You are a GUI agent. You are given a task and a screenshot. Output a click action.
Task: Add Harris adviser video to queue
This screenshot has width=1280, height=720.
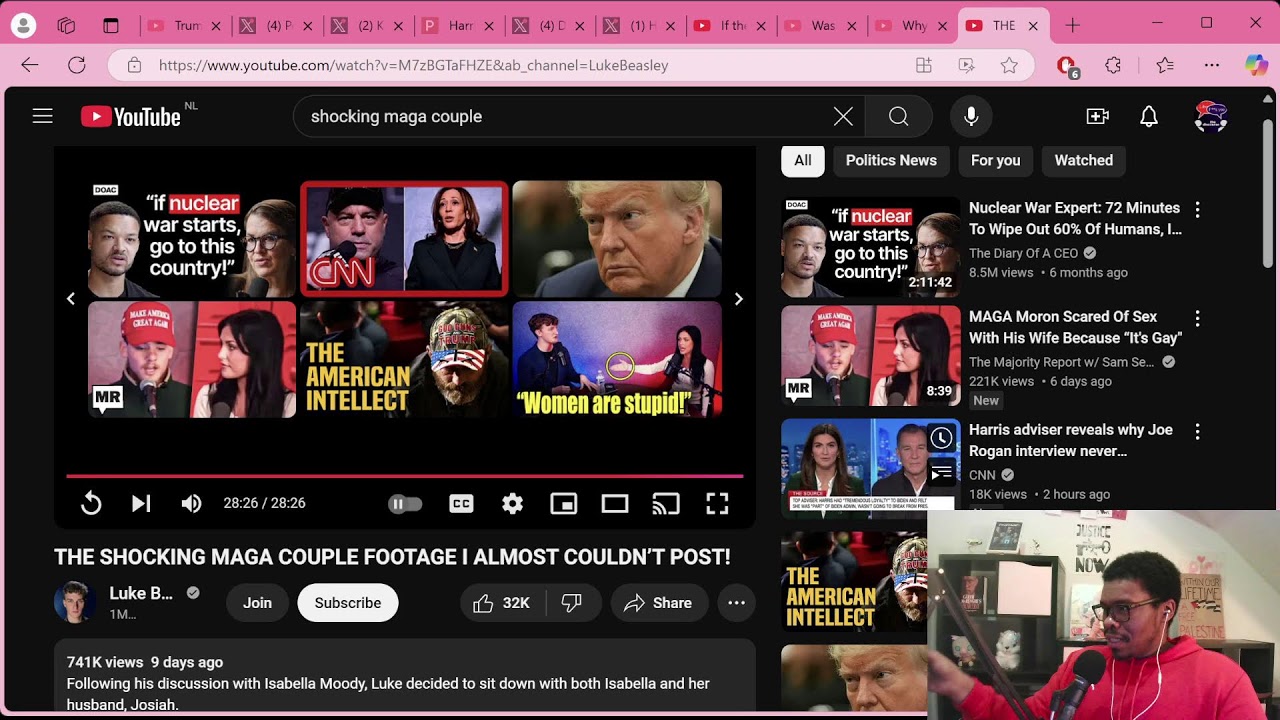(941, 472)
